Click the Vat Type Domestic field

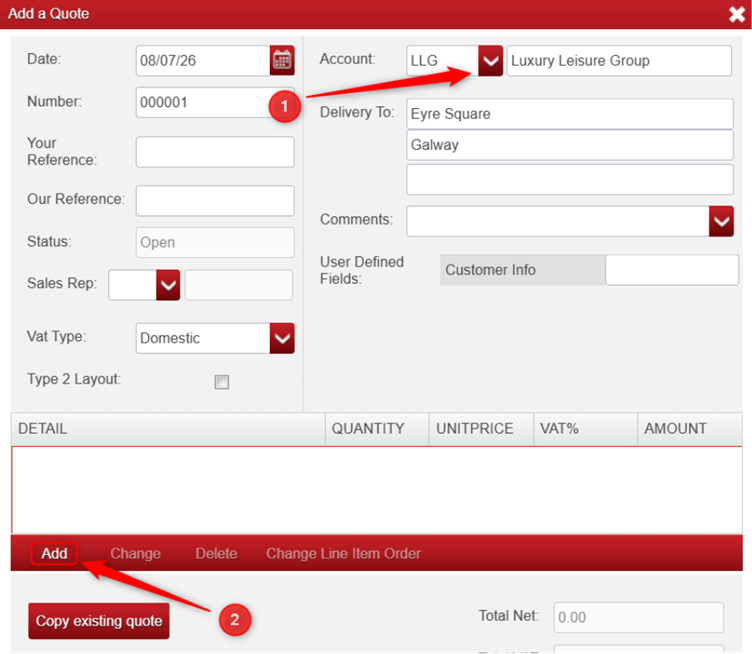click(x=203, y=338)
